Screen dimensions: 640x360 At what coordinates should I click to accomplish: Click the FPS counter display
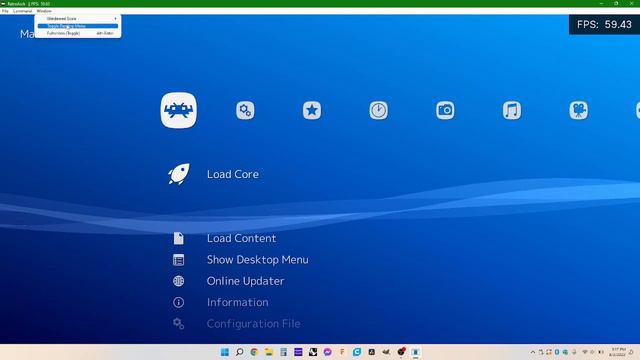pyautogui.click(x=604, y=24)
